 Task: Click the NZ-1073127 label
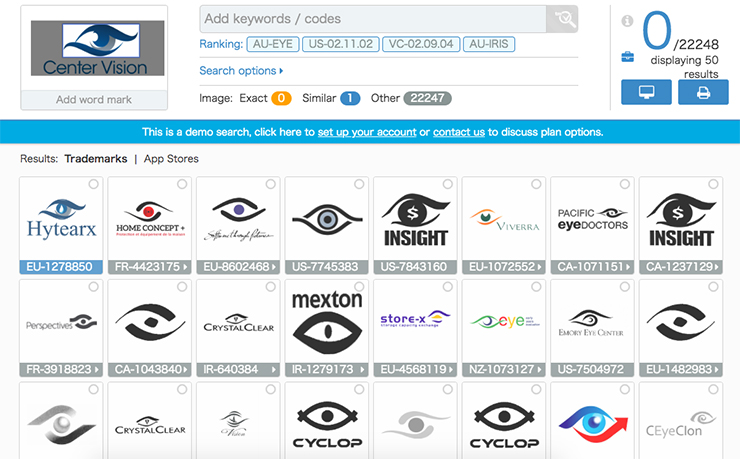504,369
